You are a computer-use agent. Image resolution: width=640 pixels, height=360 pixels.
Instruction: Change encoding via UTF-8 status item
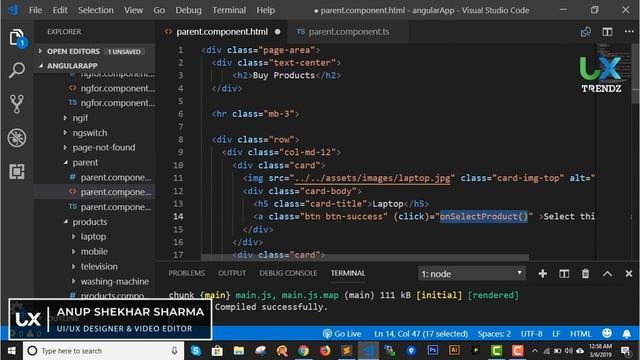[531, 334]
